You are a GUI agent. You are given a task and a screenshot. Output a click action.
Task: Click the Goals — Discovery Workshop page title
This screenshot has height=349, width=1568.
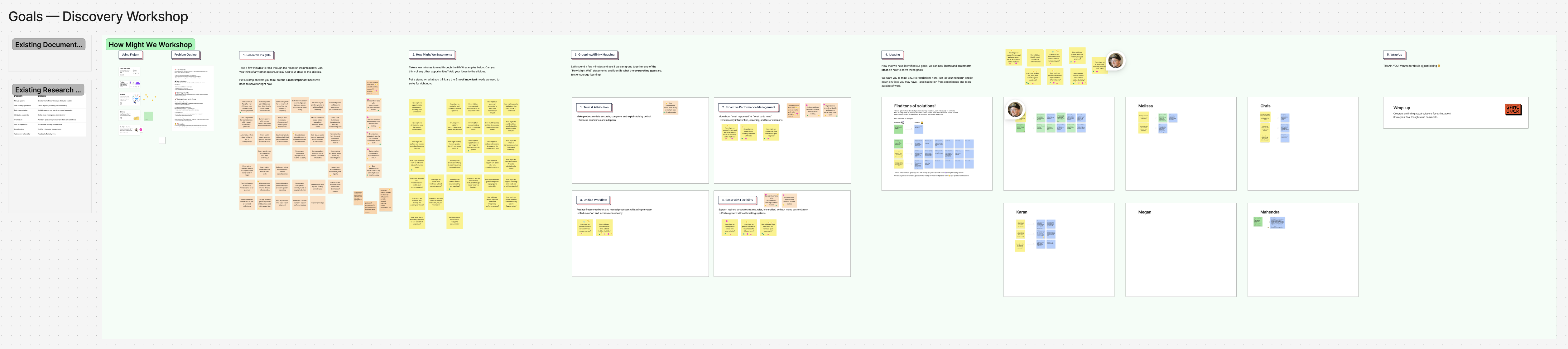(x=98, y=17)
